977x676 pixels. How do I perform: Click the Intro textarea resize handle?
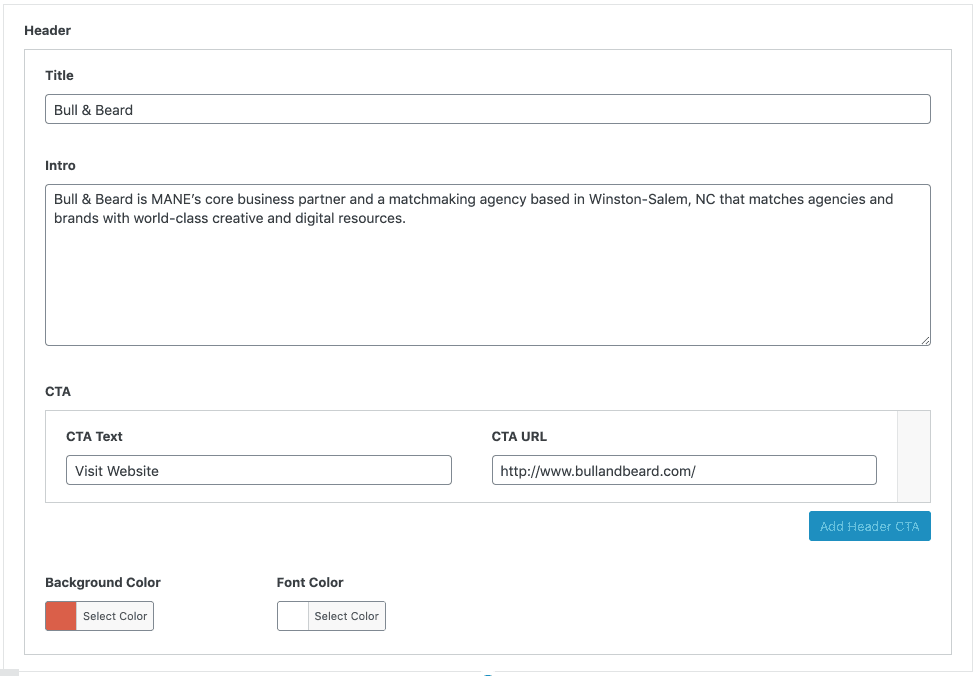click(925, 340)
